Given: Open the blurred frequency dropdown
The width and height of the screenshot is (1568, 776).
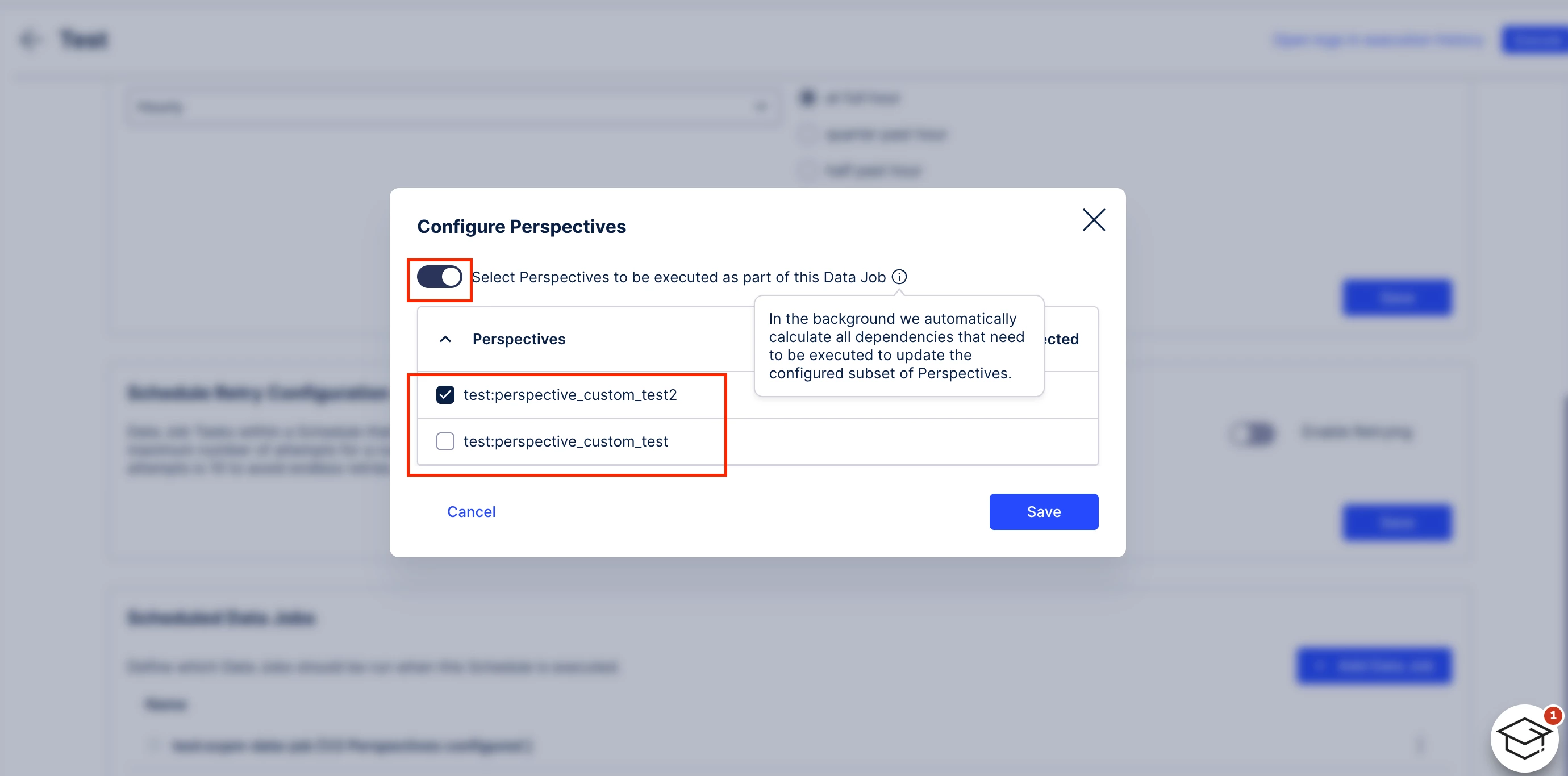Looking at the screenshot, I should click(452, 107).
